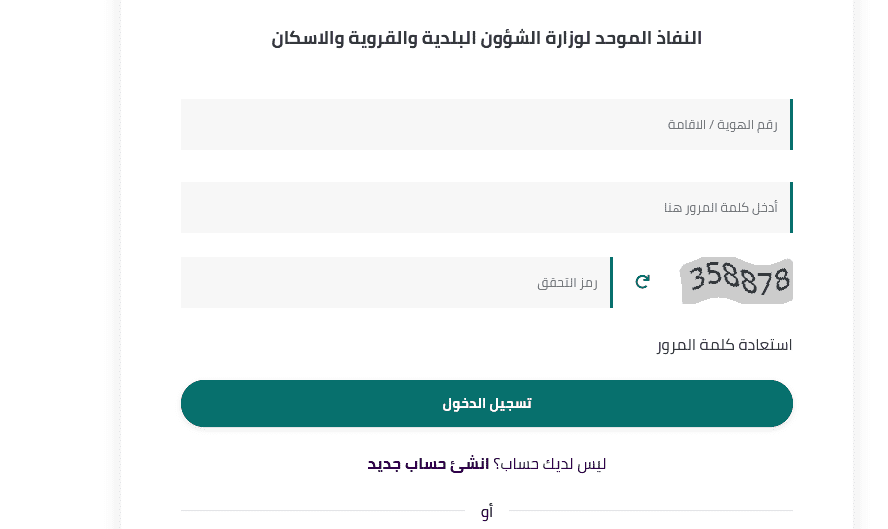Image resolution: width=888 pixels, height=529 pixels.
Task: Submit with the تسجيل الدخول button
Action: [486, 403]
